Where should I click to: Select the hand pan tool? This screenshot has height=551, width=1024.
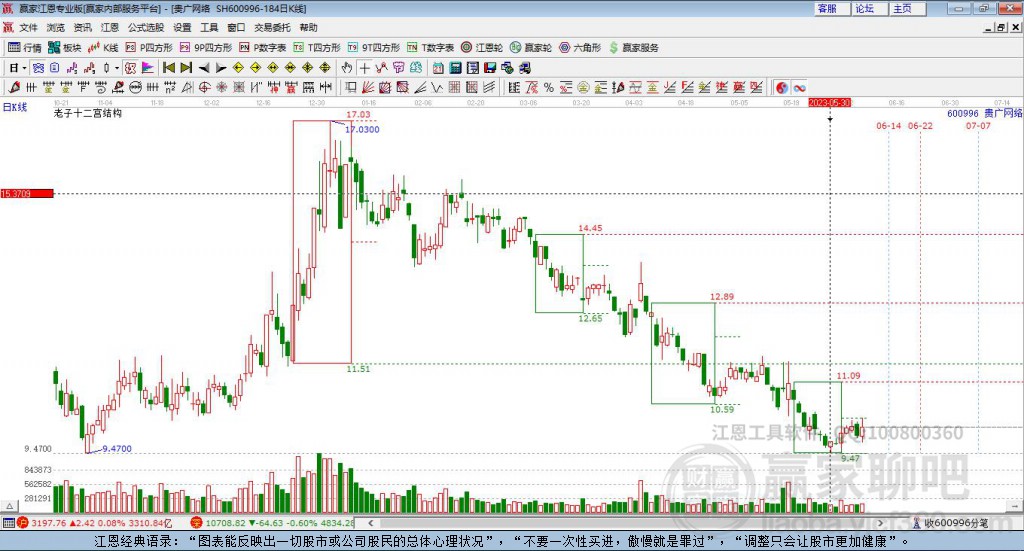(x=347, y=68)
